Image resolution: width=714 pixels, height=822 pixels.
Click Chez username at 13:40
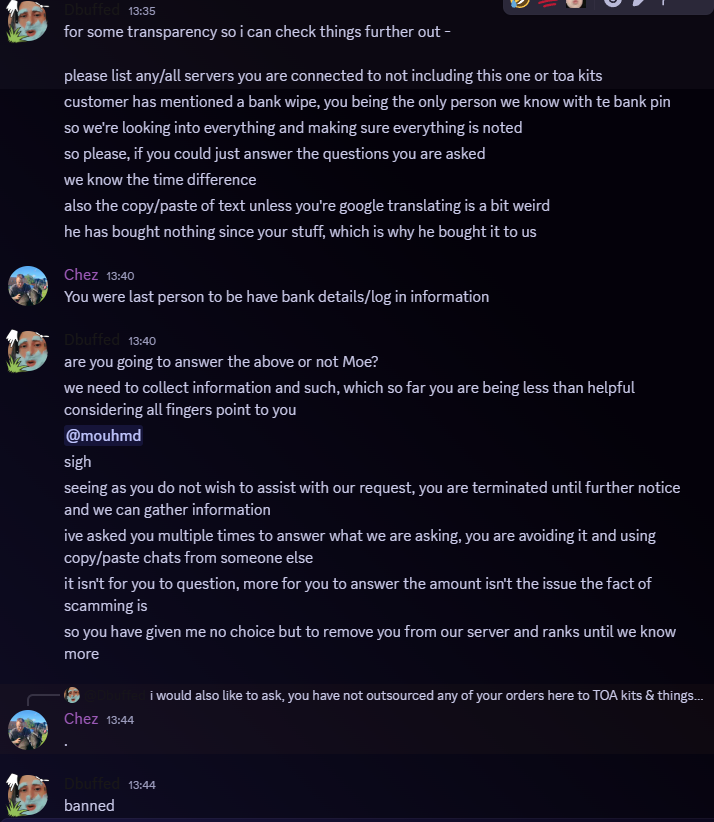[81, 275]
